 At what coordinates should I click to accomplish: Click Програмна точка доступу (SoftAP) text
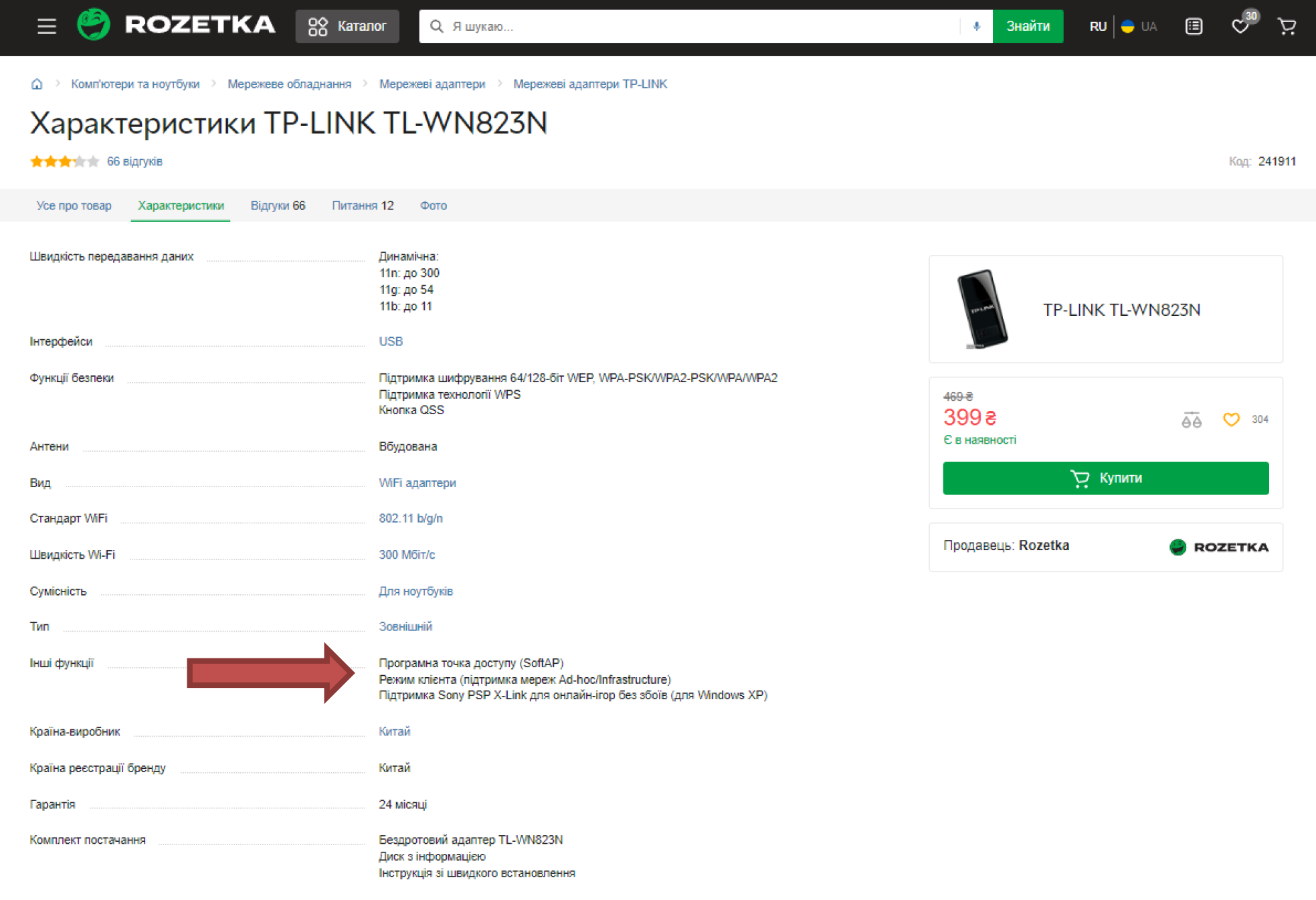click(471, 663)
